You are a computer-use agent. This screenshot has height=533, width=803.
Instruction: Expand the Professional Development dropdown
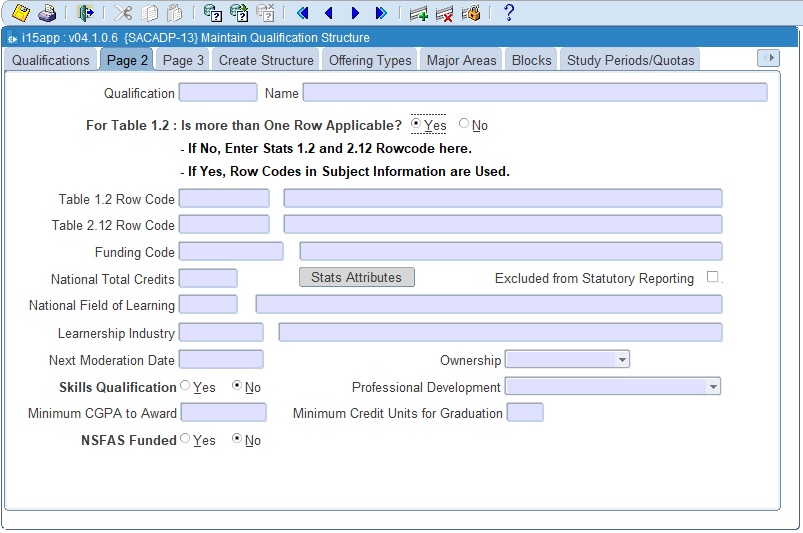tap(712, 386)
